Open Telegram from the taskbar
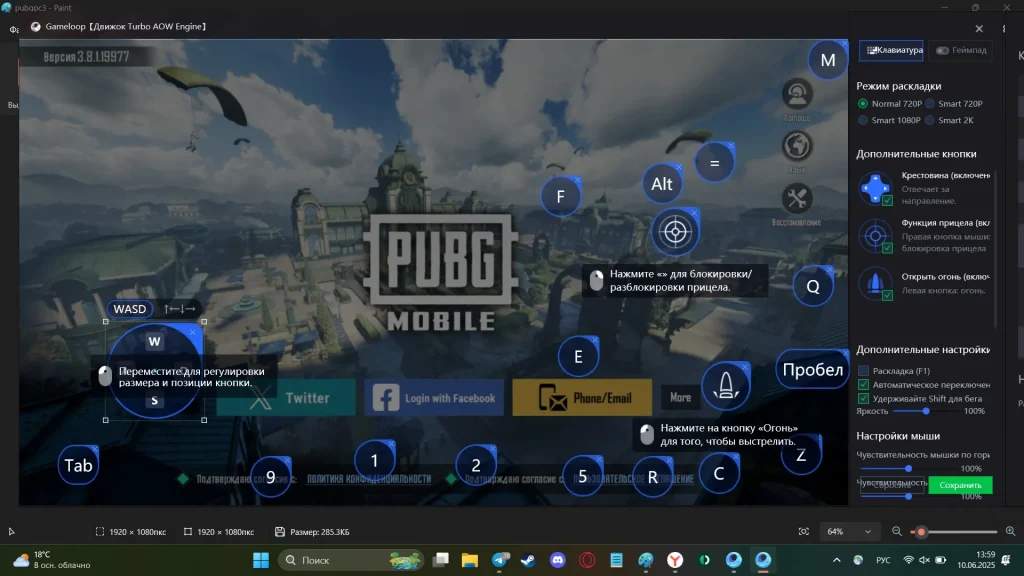Viewport: 1024px width, 576px height. [500, 560]
